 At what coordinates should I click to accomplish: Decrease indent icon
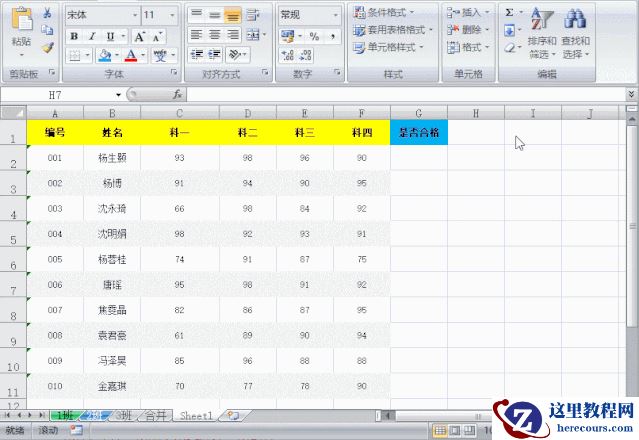(x=197, y=54)
